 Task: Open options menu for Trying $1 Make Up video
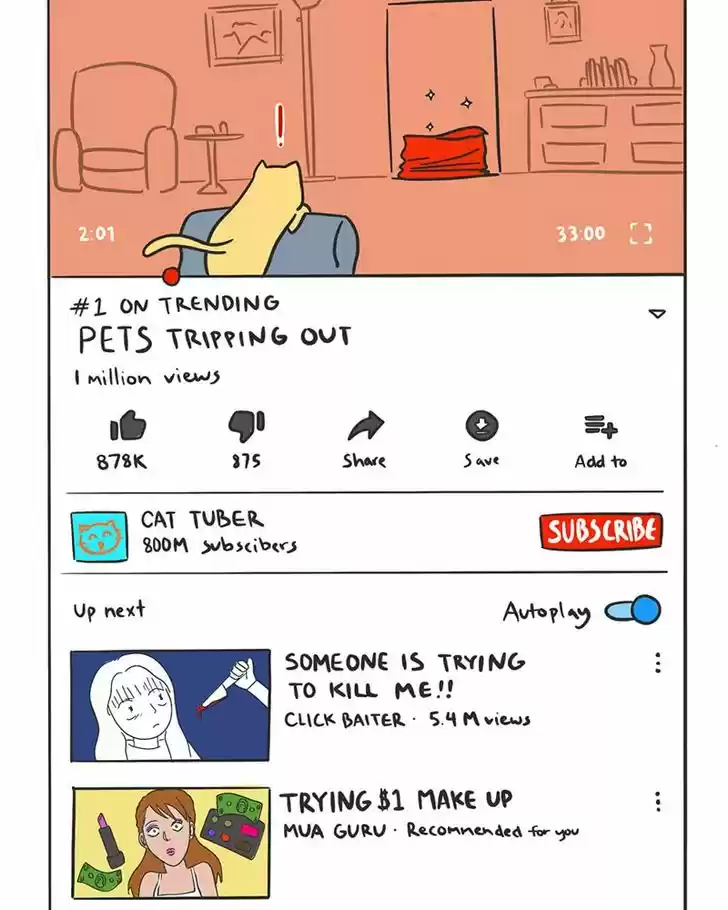658,801
